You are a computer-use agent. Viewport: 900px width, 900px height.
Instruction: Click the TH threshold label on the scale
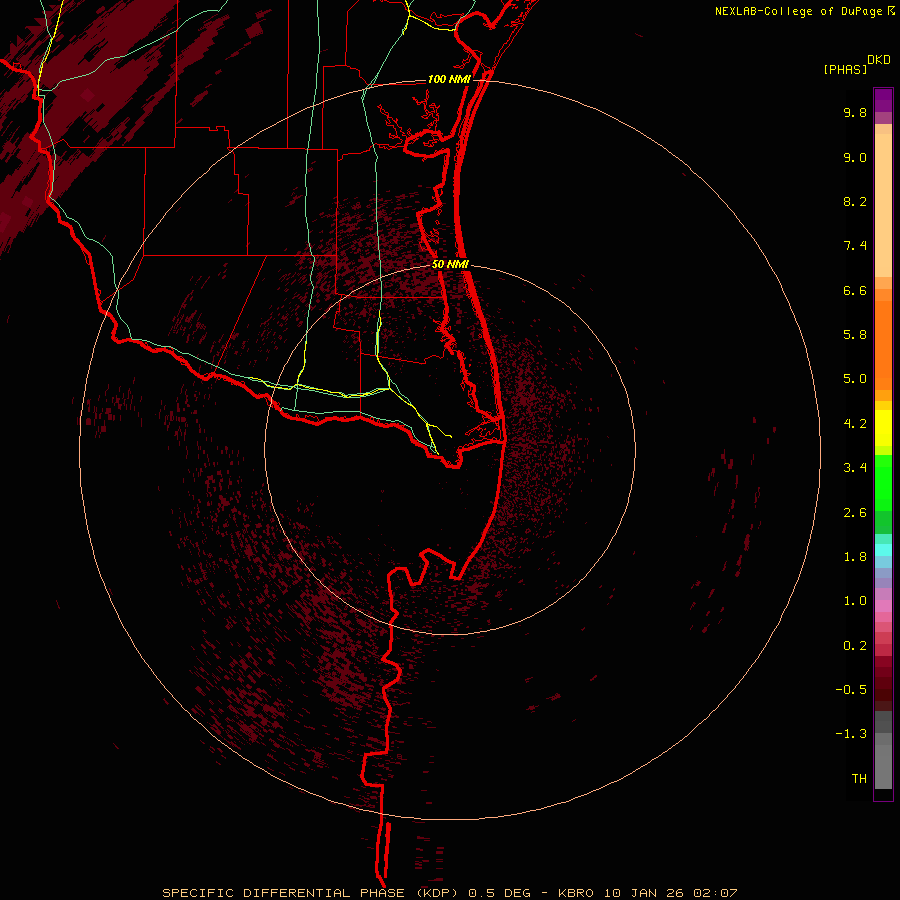[x=859, y=779]
